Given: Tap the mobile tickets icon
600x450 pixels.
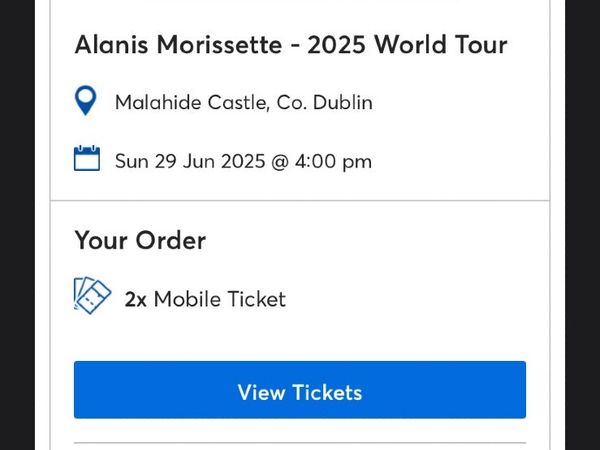Looking at the screenshot, I should [92, 296].
